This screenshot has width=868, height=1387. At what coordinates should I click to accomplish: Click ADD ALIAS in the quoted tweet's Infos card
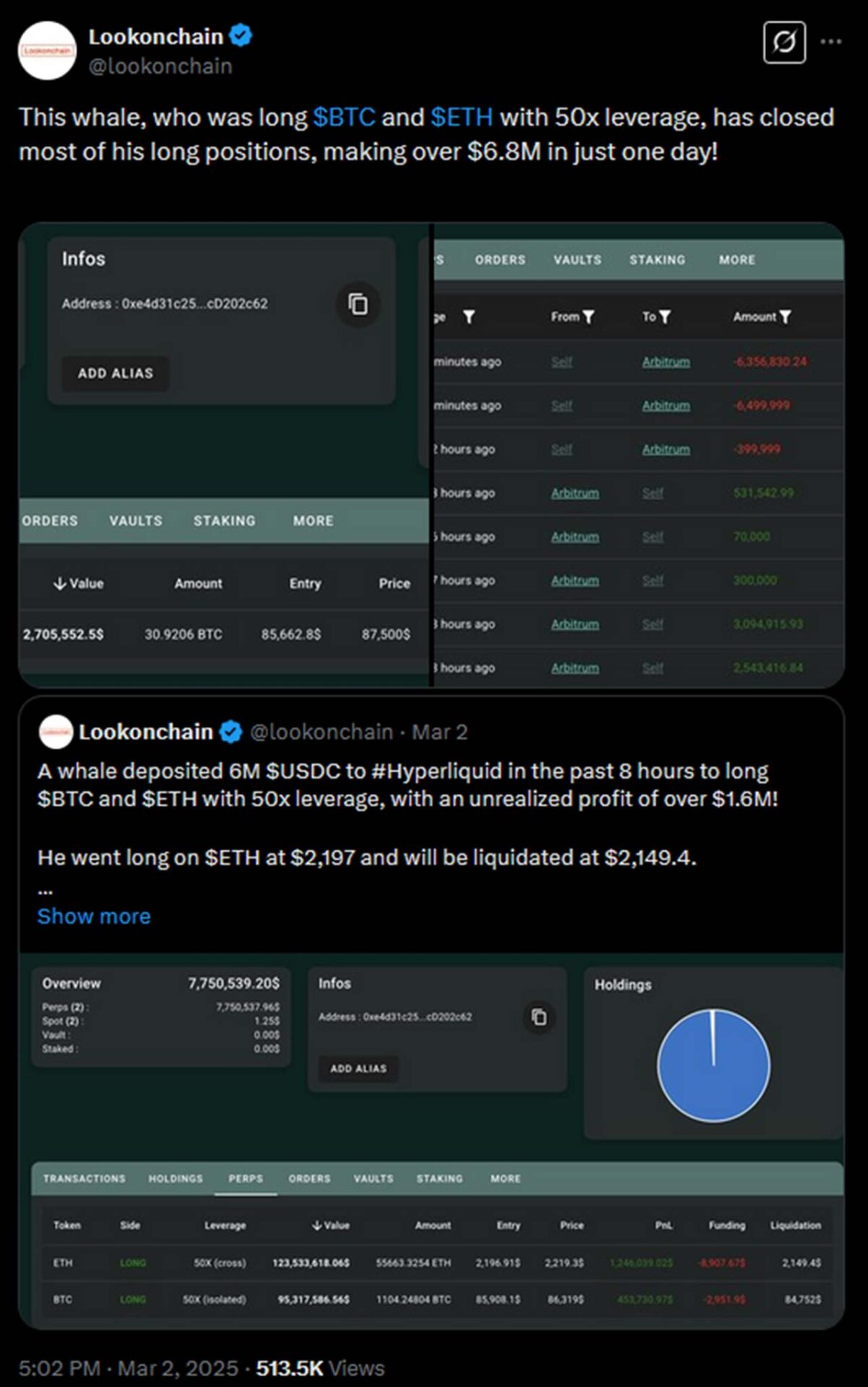coord(358,1068)
